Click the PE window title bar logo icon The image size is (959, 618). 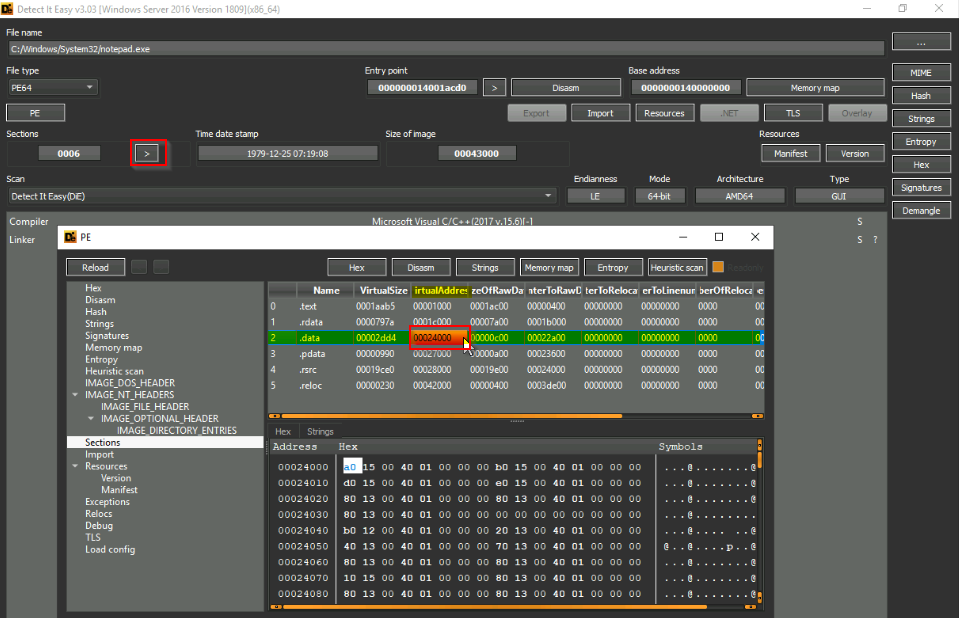(x=70, y=237)
